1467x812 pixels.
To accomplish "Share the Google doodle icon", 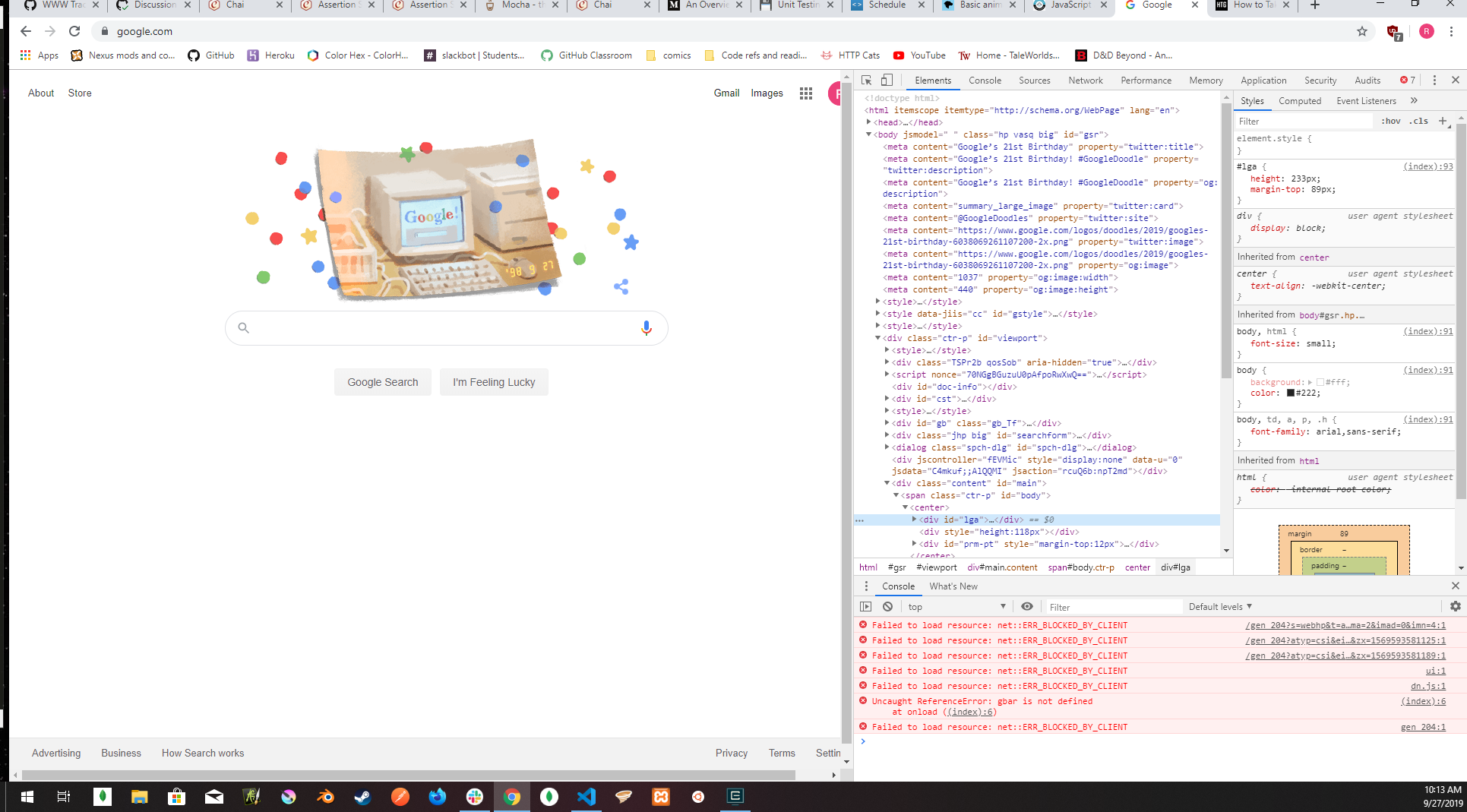I will tap(621, 287).
